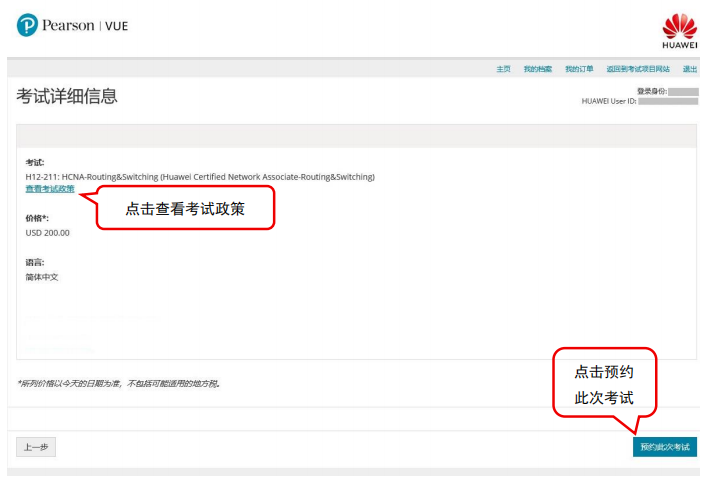Click the H12-211 HCNA-Routing&Switching exam name
The image size is (725, 481).
tap(200, 177)
